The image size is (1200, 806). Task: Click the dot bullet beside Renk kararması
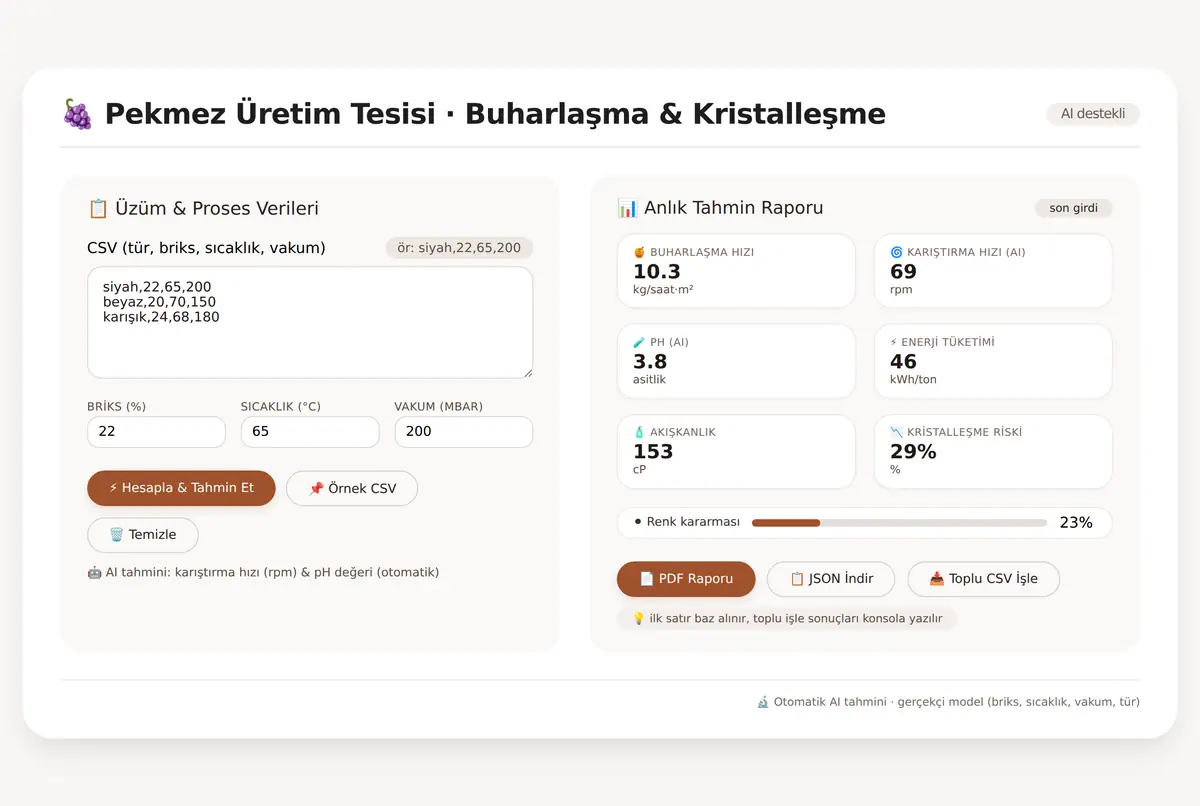click(638, 522)
